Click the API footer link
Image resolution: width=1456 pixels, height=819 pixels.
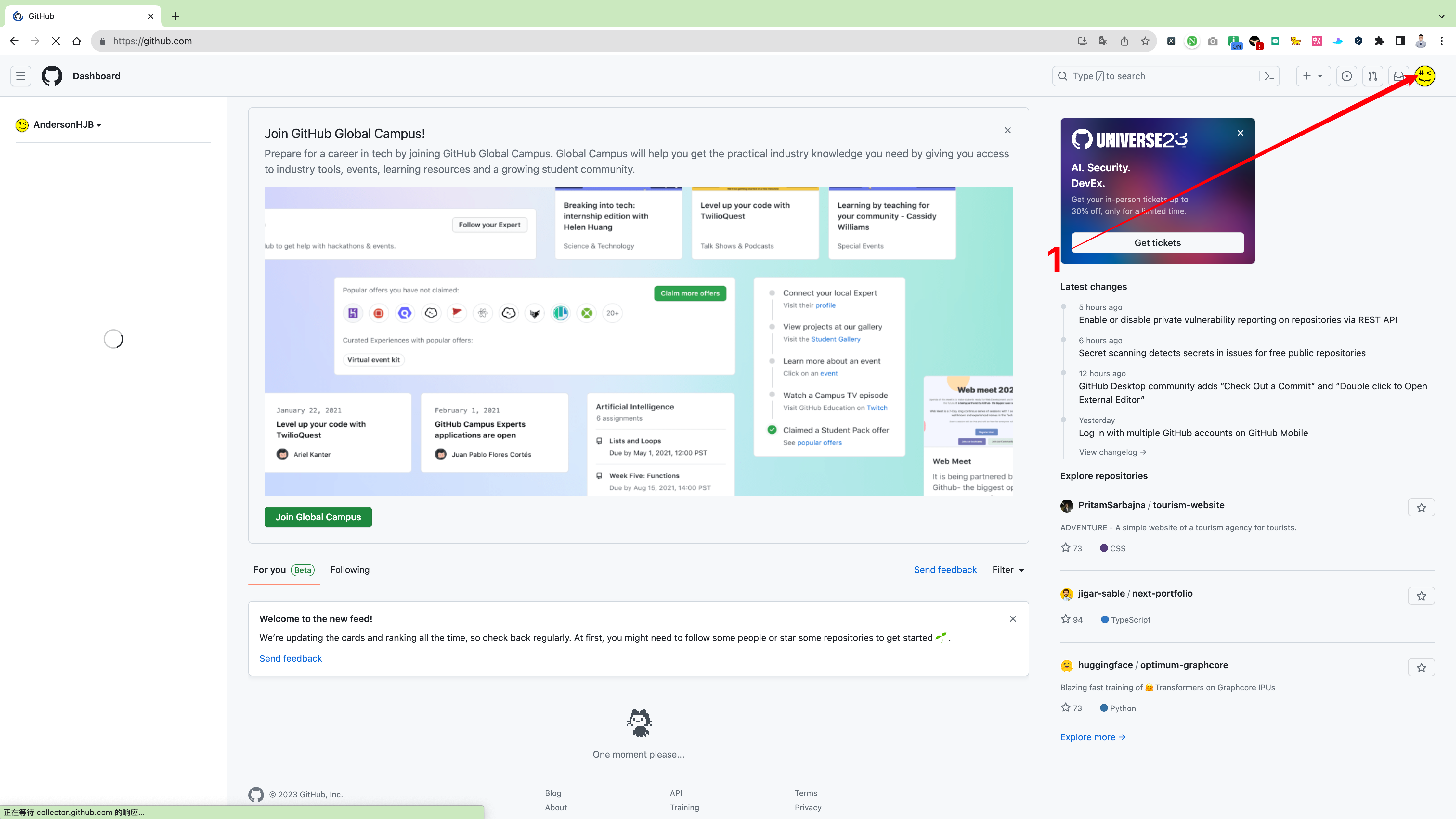click(676, 793)
